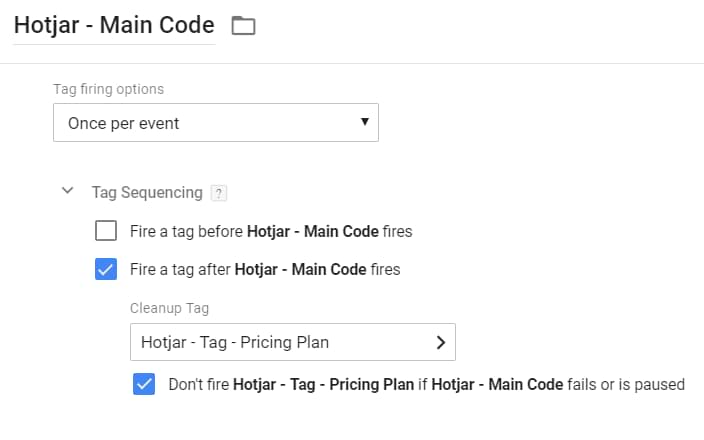
Task: Uncheck the 'Don't fire Hotjar - Tag' checkbox
Action: click(144, 384)
